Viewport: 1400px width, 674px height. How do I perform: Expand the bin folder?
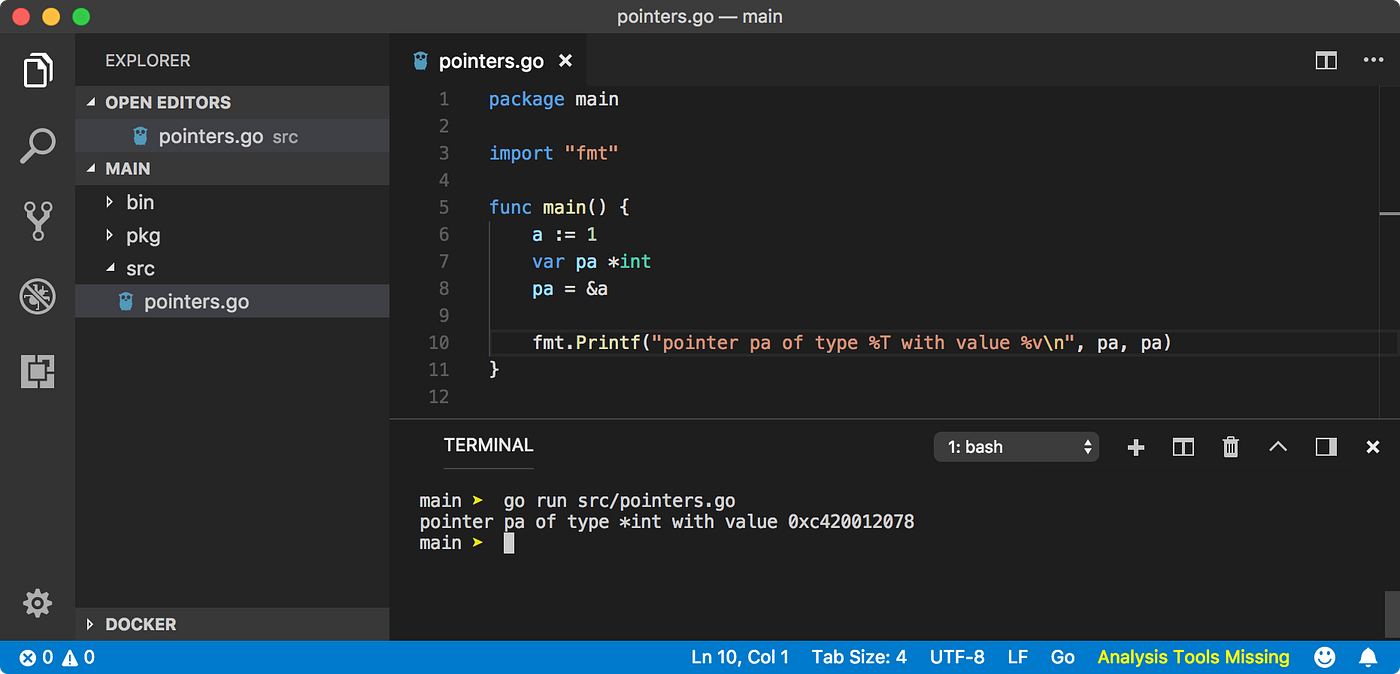232,202
